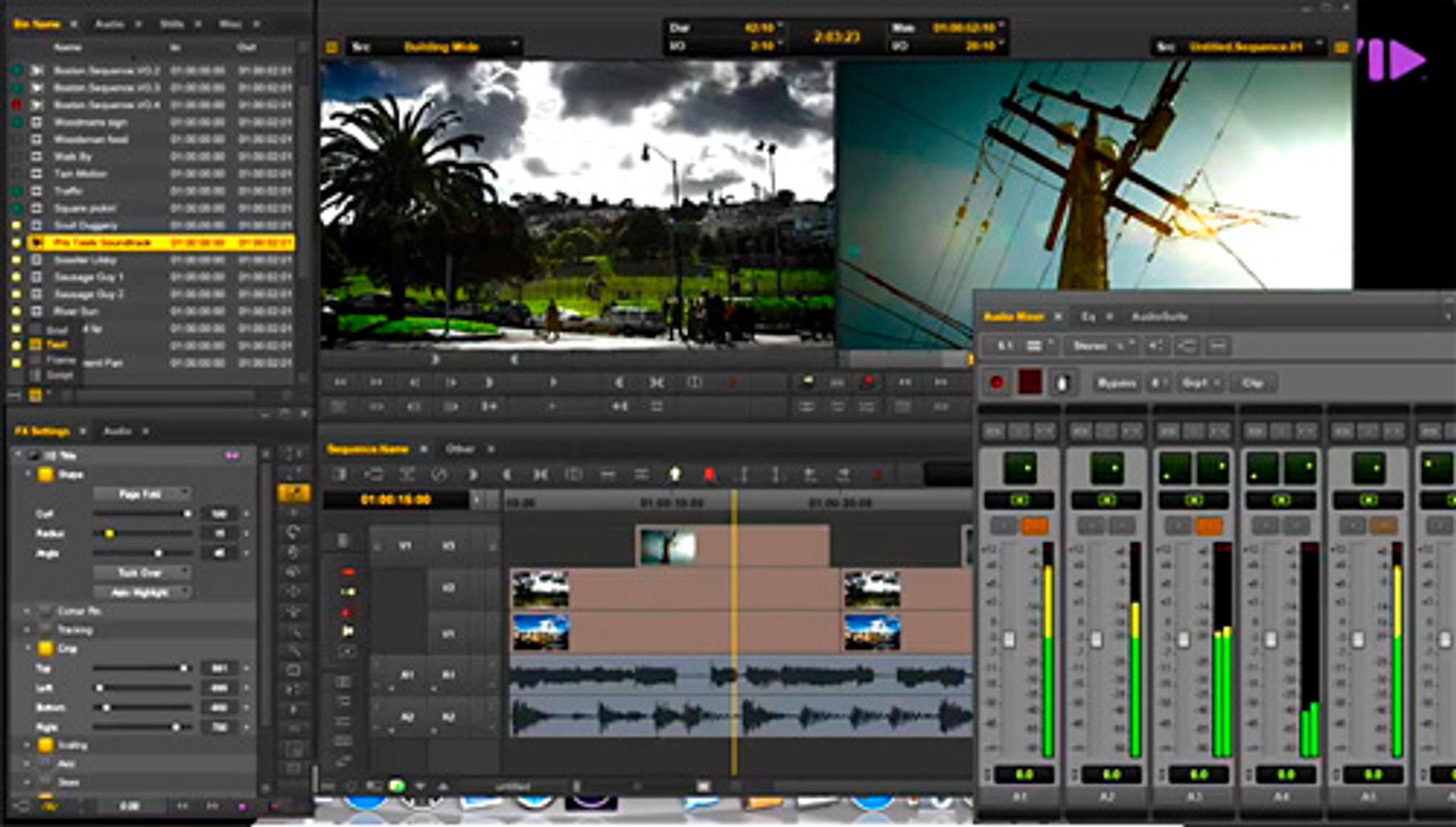1456x827 pixels.
Task: Open the Tuck Over dropdown
Action: coord(142,573)
